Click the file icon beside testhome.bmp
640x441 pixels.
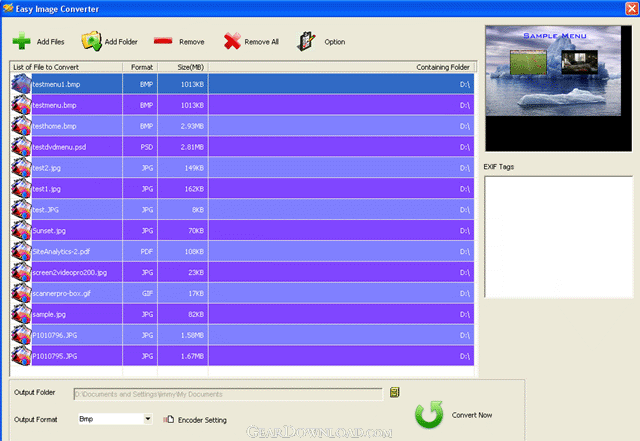[x=21, y=126]
